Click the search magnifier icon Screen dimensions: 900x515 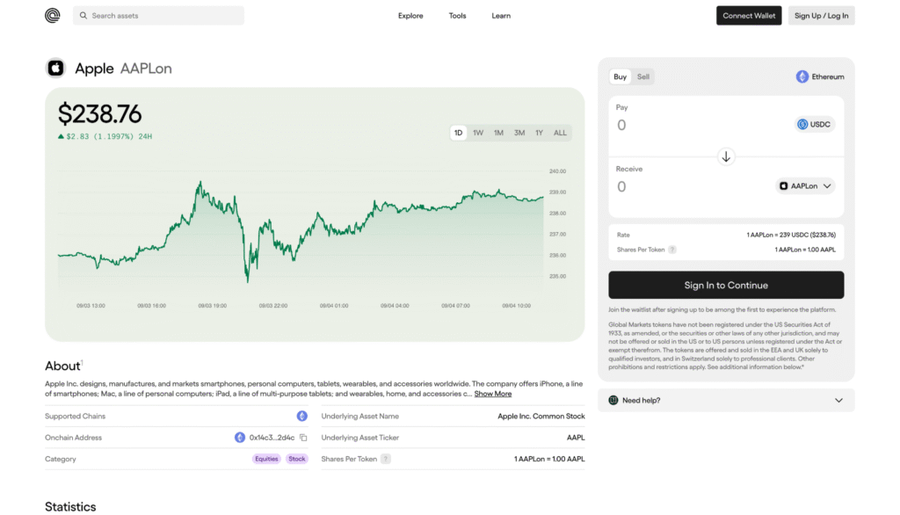point(83,16)
